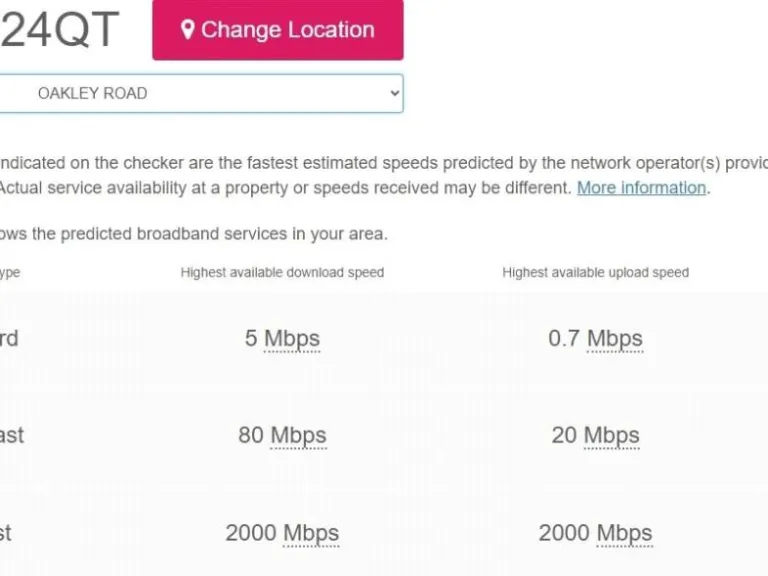768x576 pixels.
Task: Click the 24QT postcode heading
Action: 60,31
